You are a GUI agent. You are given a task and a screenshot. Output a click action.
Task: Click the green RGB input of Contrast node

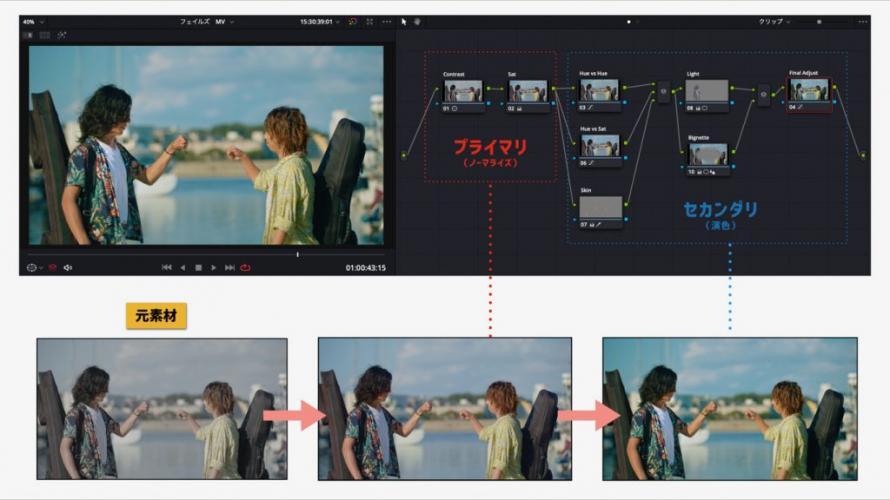tap(437, 88)
